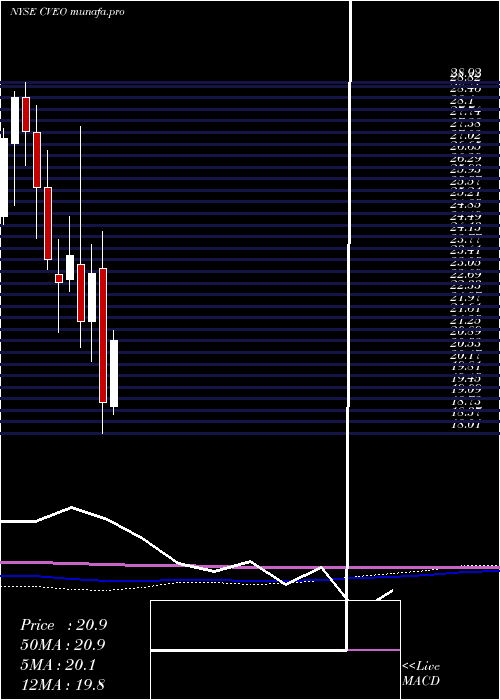Viewport: 500px width, 700px height.
Task: Click the 20.17 price axis label
Action: 466,356
